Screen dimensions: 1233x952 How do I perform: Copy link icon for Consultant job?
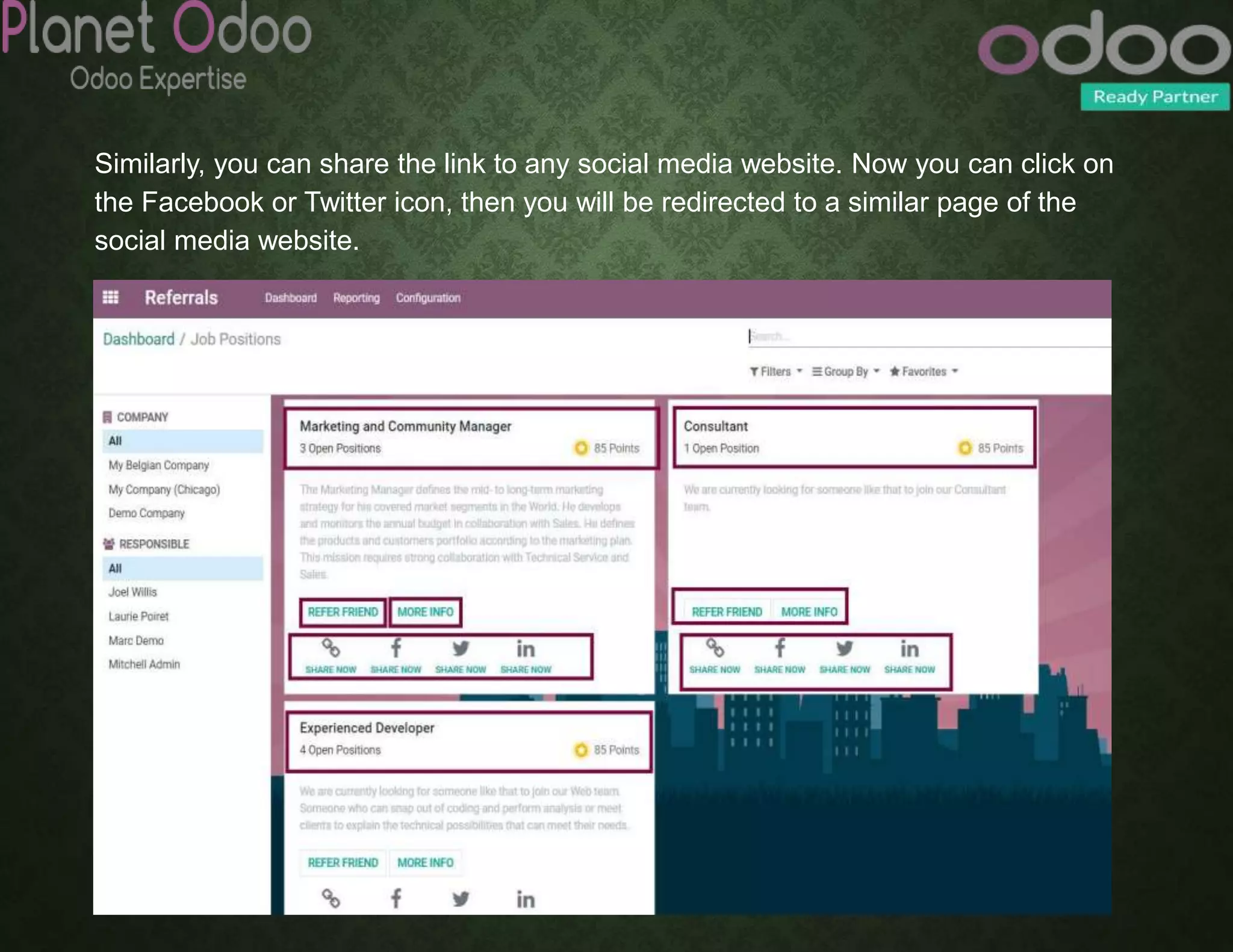point(715,648)
